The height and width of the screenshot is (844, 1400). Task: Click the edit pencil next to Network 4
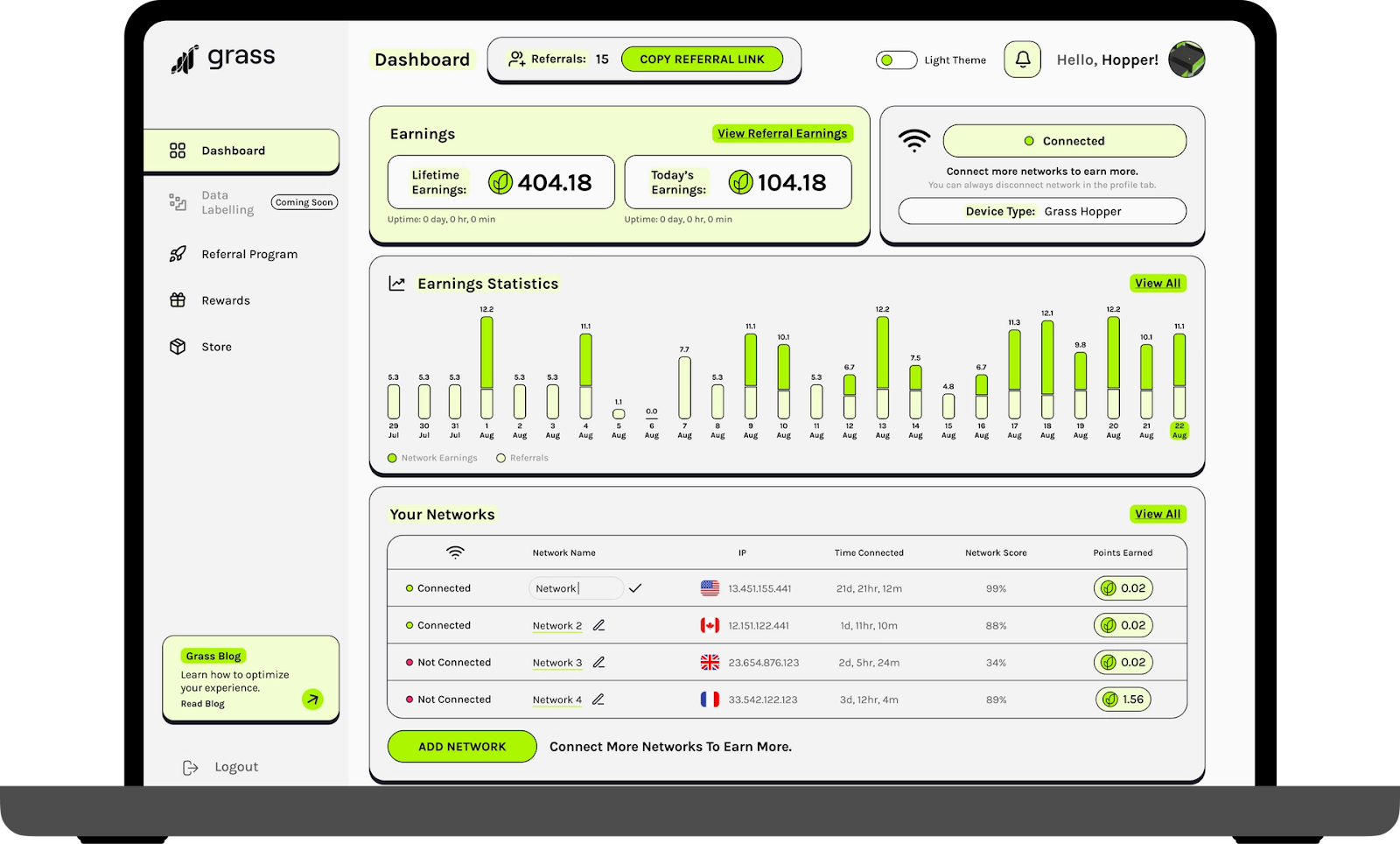coord(598,700)
